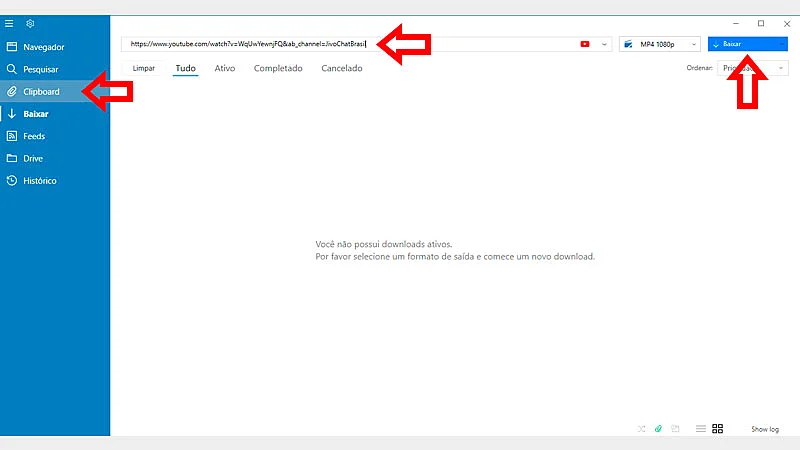The width and height of the screenshot is (800, 450).
Task: Toggle clipboard monitoring green paperclip icon
Action: point(658,429)
